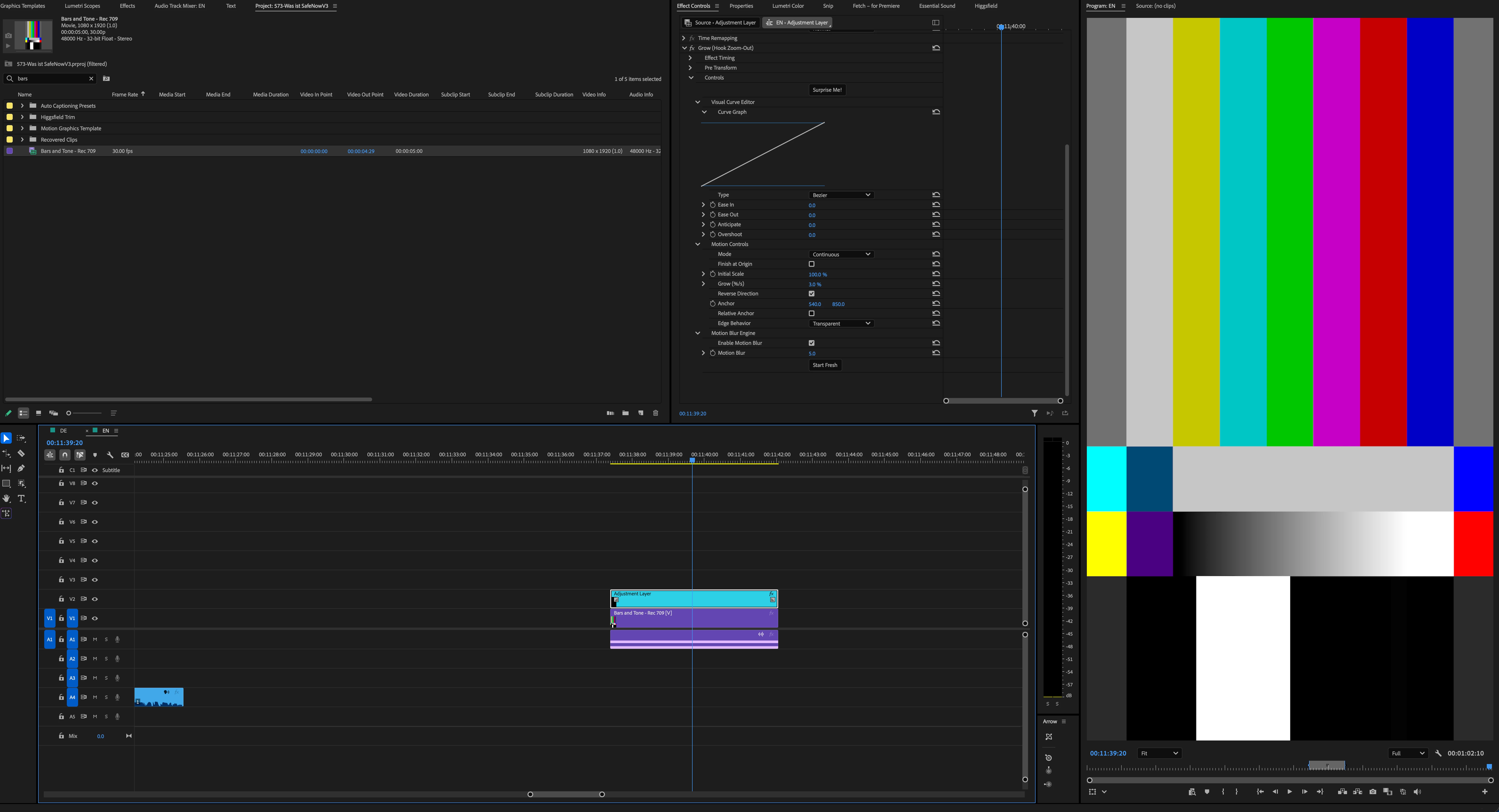The image size is (1499, 812).
Task: Clear the bars search field
Action: click(91, 79)
